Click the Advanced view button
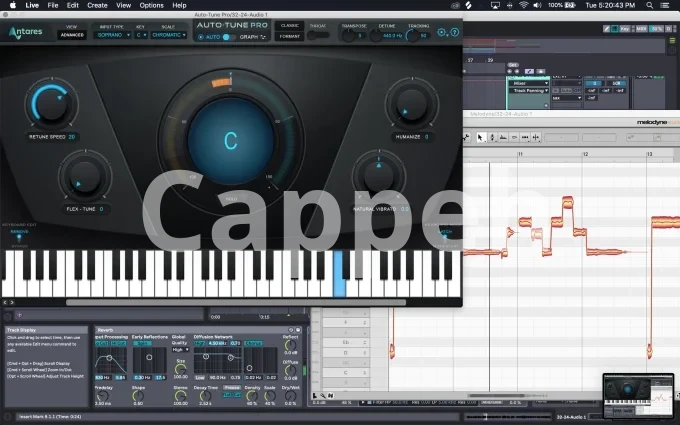Screen dimensions: 680x425 (72, 35)
